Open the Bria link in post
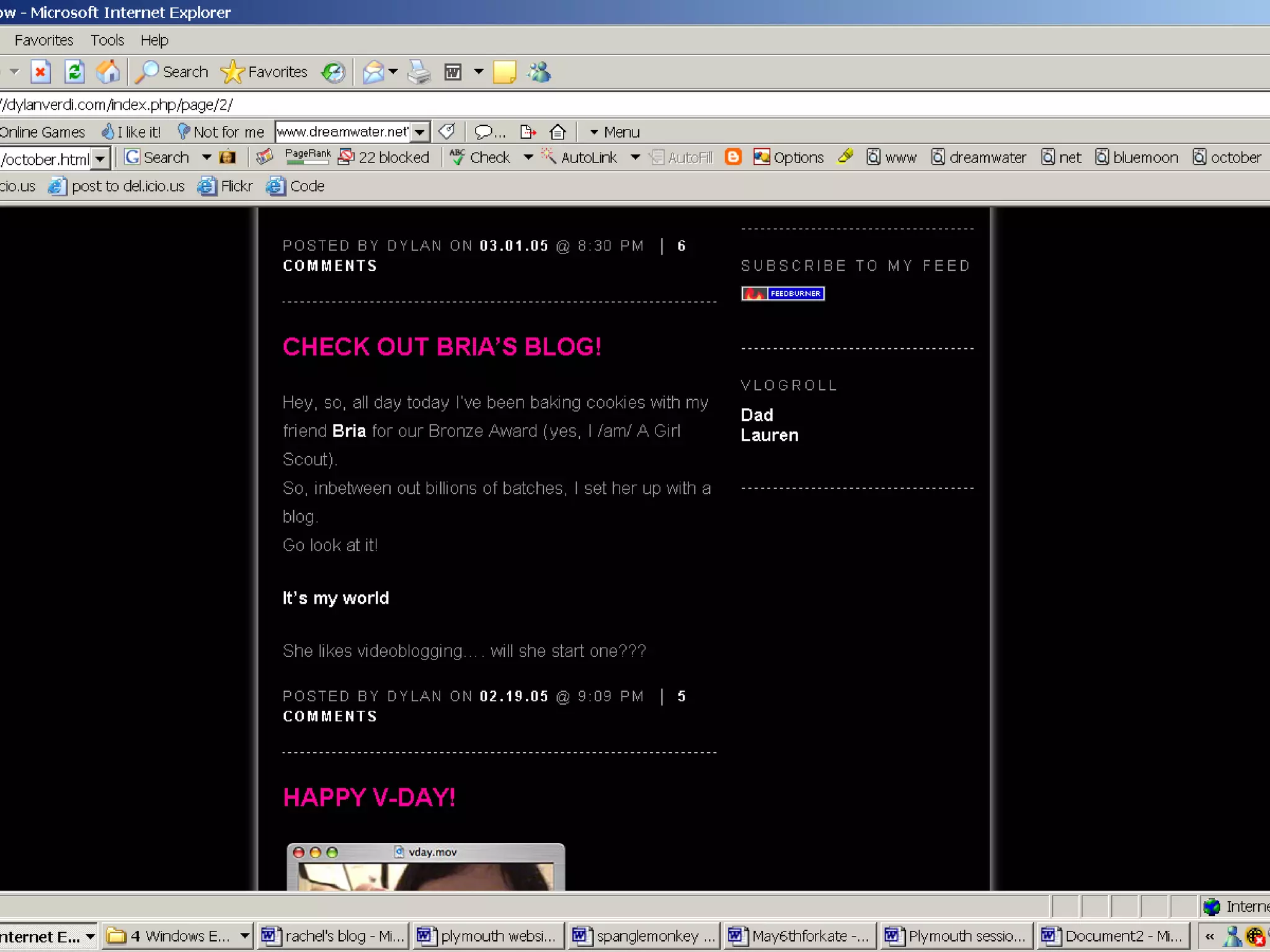The image size is (1270, 952). 349,431
